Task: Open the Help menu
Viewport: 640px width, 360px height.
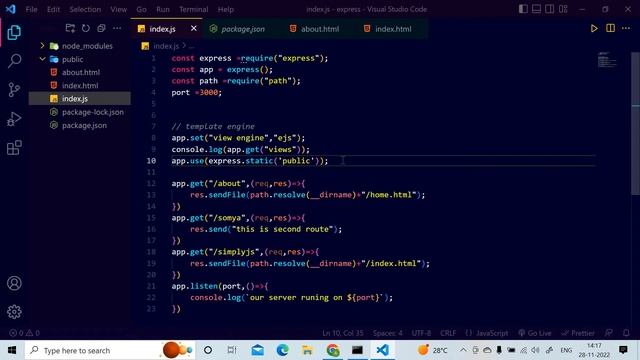Action: (x=225, y=9)
